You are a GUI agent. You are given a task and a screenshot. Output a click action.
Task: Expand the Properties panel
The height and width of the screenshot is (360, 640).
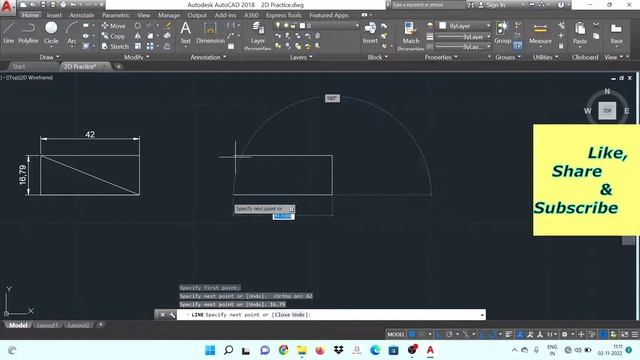click(441, 57)
